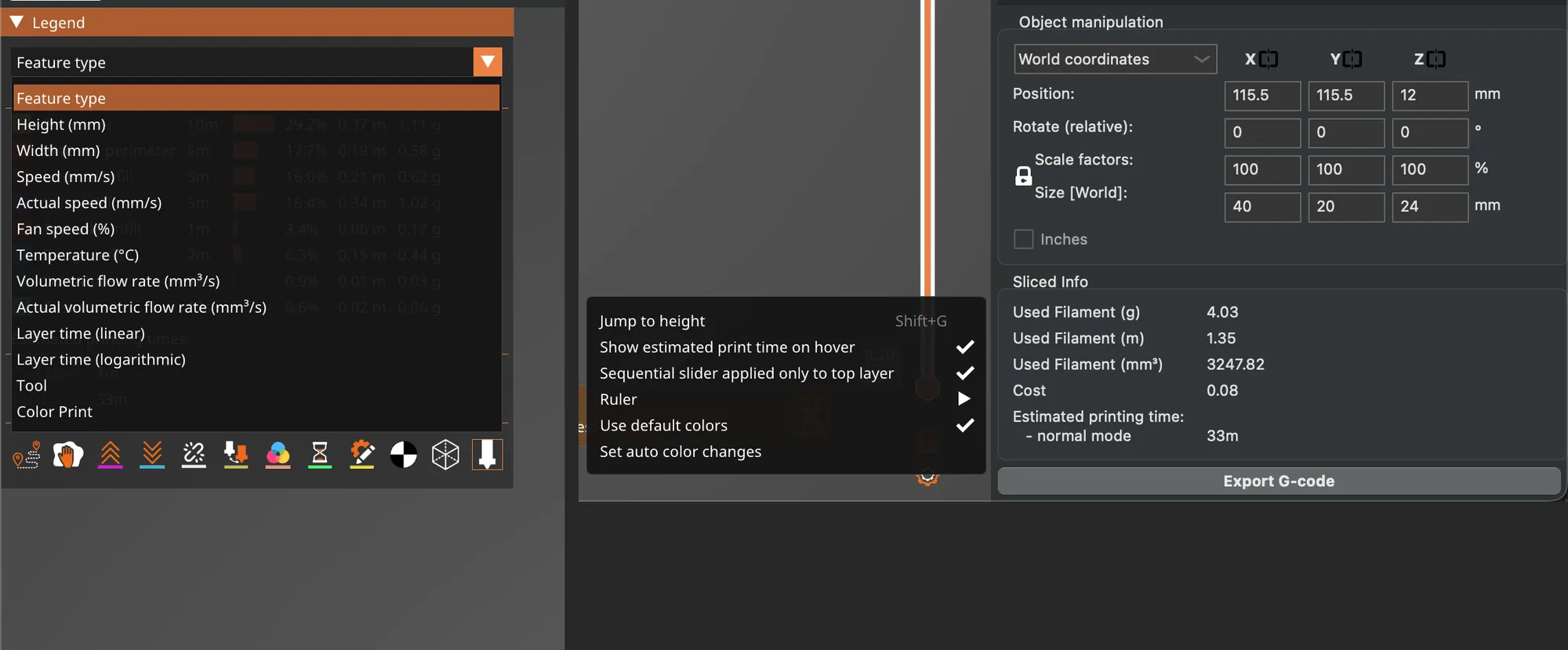1568x650 pixels.
Task: Click the Z axis mirror icon
Action: pos(1436,59)
